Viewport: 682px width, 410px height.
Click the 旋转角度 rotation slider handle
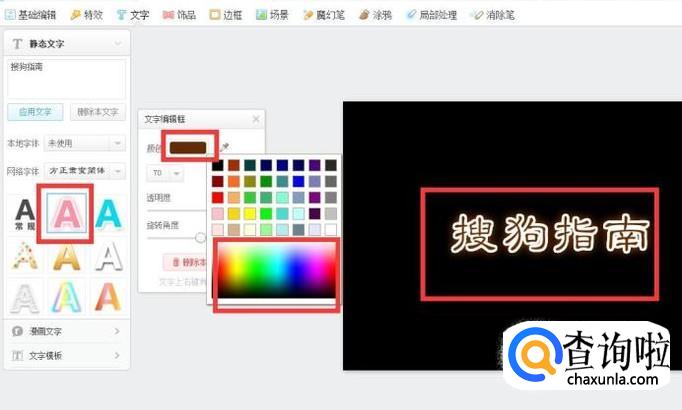click(x=200, y=237)
